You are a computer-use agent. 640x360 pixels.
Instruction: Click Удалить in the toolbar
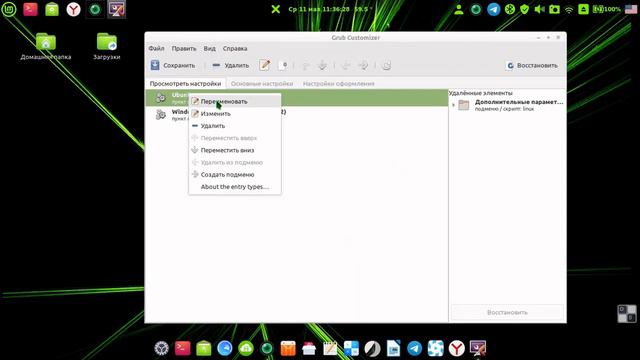[x=231, y=65]
